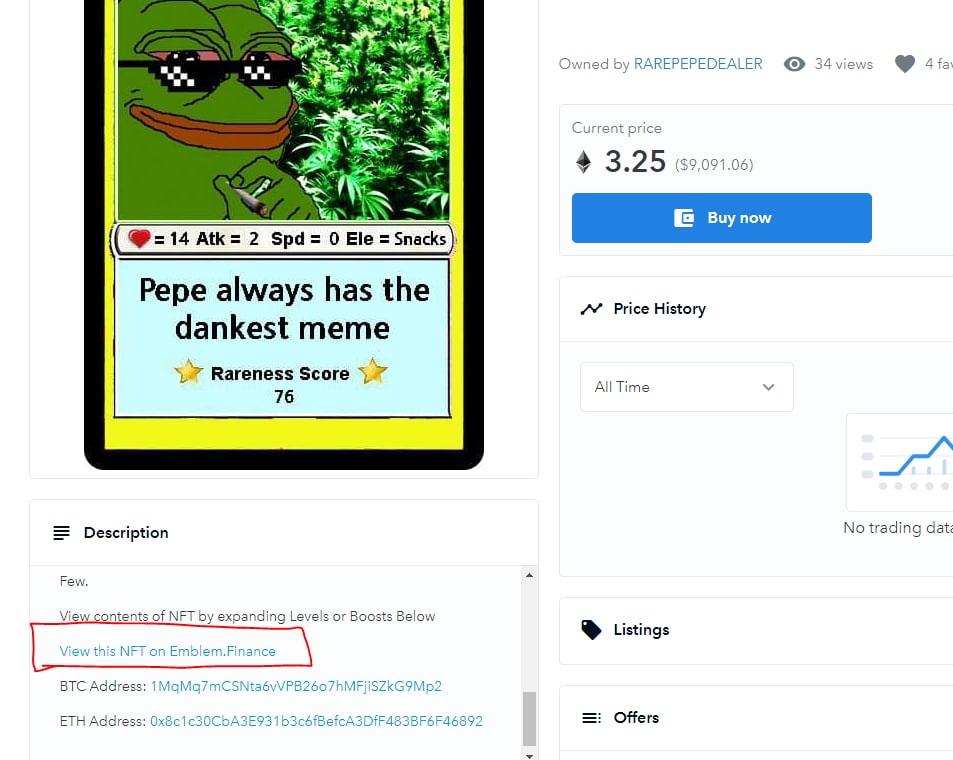Click the description scrollbar thumb
953x760 pixels.
coord(529,719)
